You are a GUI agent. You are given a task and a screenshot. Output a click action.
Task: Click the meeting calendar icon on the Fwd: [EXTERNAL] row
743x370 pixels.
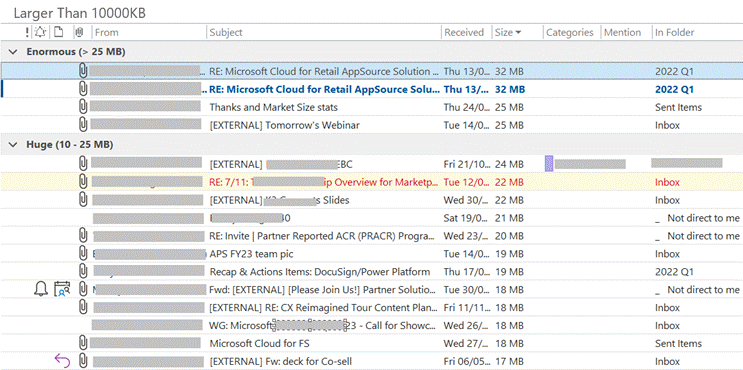coord(62,289)
